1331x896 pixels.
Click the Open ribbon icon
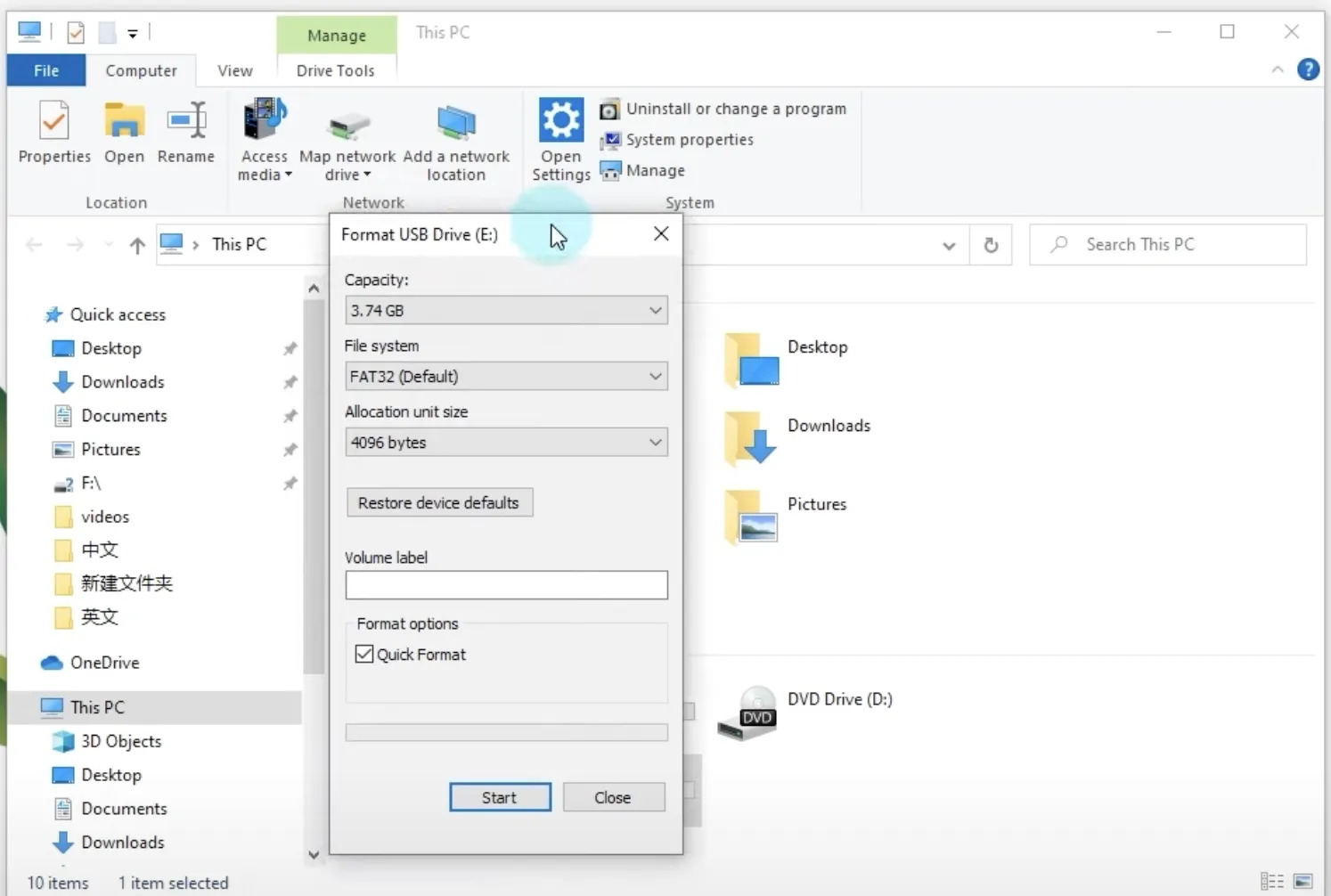pos(124,133)
